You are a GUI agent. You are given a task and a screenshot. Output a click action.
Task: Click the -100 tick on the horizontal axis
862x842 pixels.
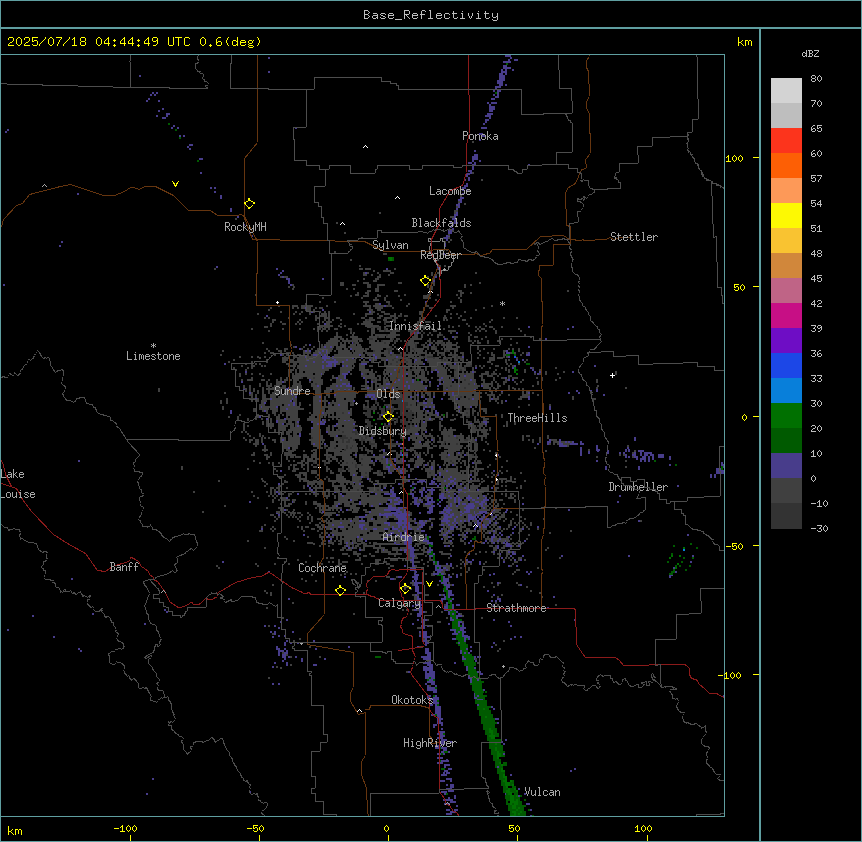[125, 829]
